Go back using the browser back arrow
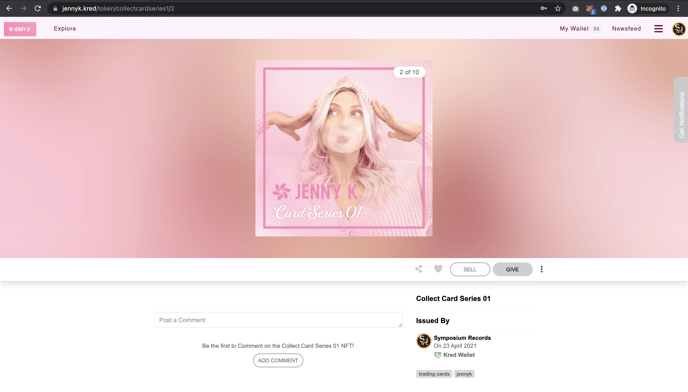 pos(9,8)
